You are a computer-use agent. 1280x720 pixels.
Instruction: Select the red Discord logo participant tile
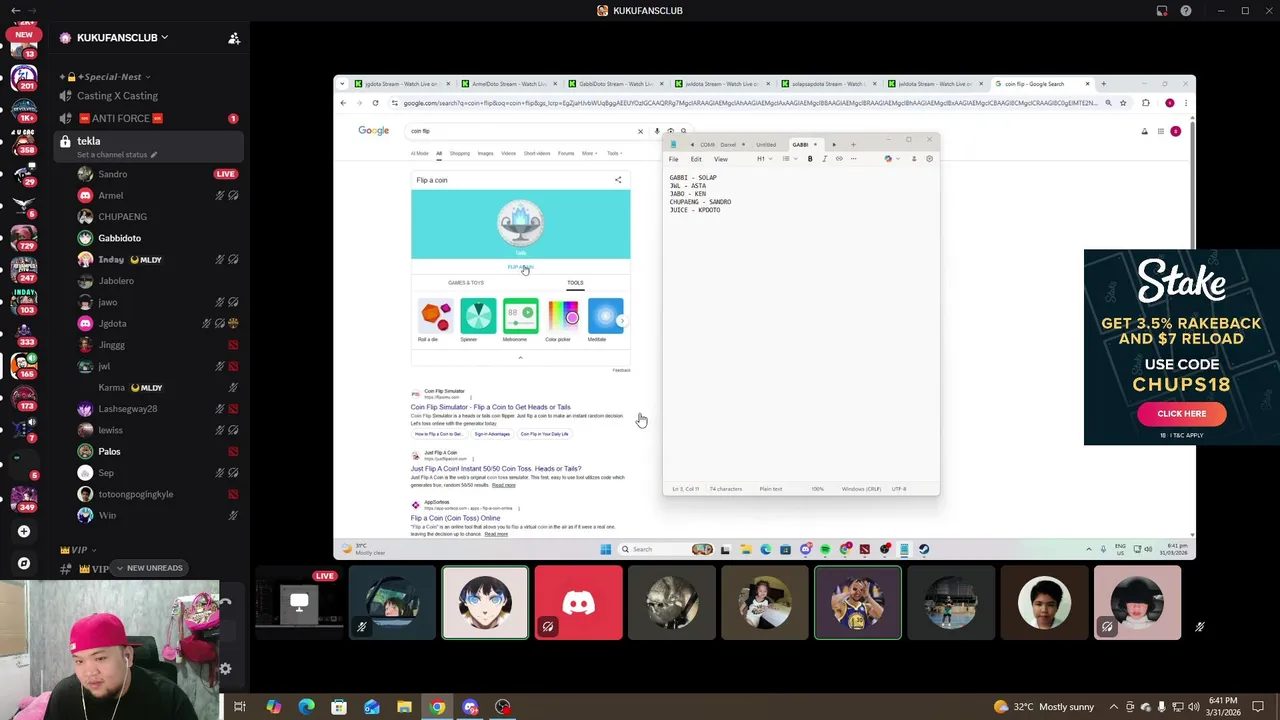578,603
